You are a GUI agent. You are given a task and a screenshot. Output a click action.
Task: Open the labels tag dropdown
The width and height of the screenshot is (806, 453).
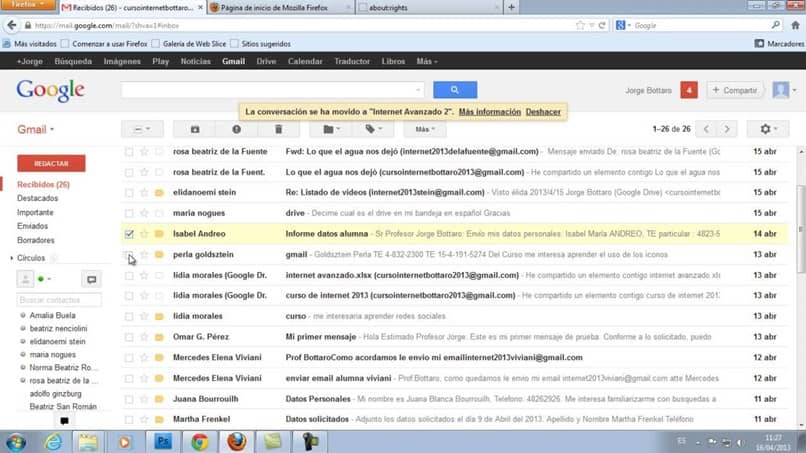click(373, 129)
